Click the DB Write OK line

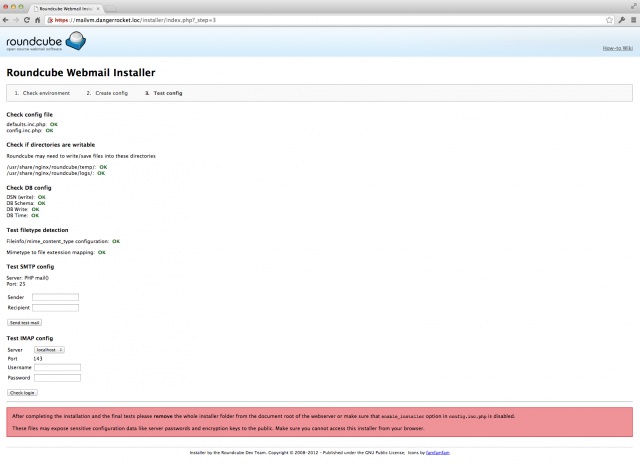tap(23, 209)
